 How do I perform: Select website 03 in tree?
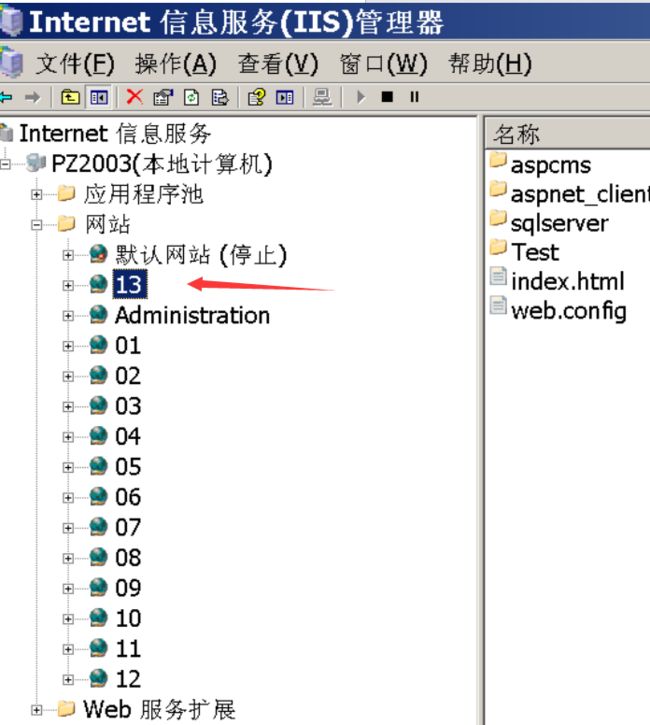pyautogui.click(x=128, y=406)
